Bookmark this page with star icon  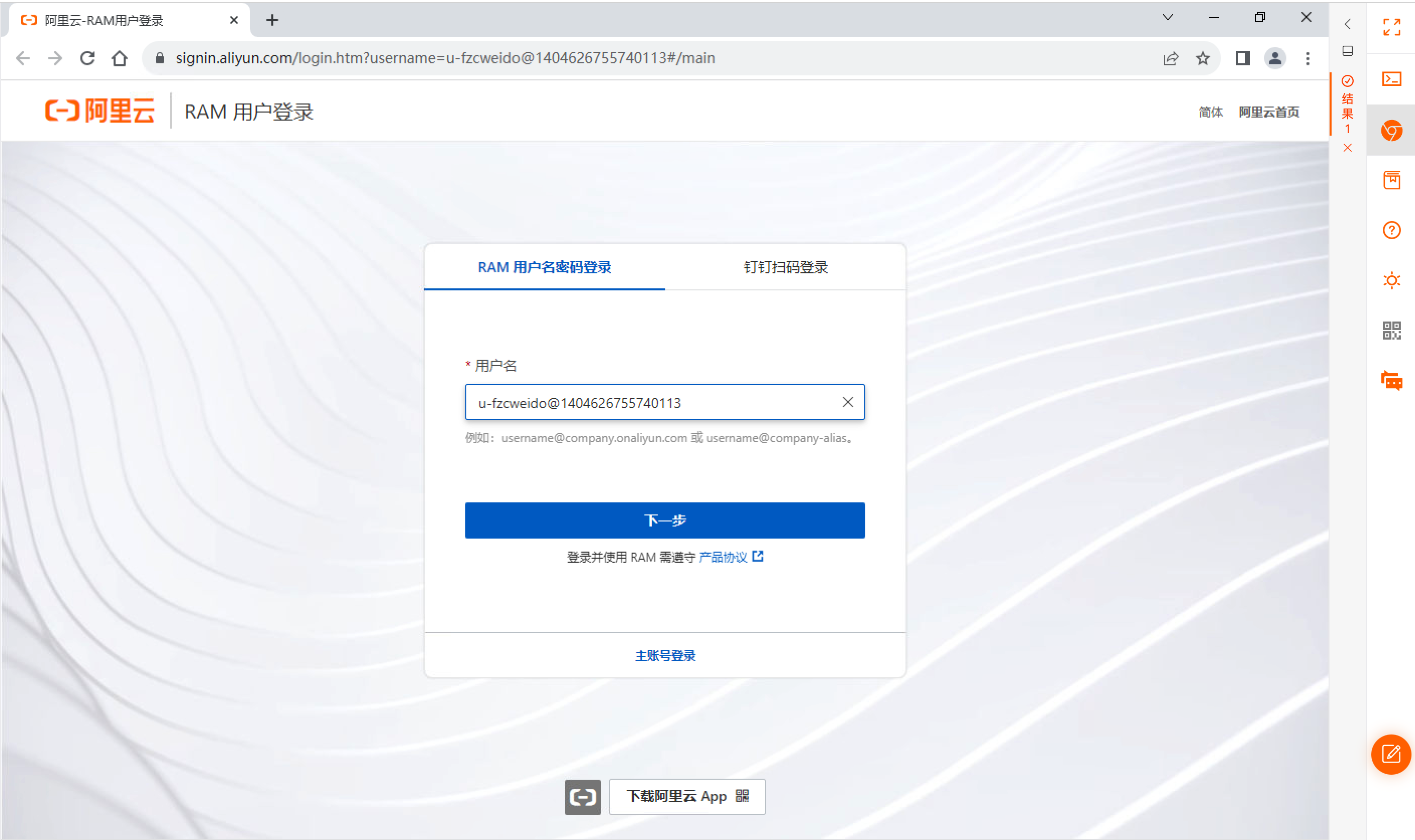click(1203, 58)
